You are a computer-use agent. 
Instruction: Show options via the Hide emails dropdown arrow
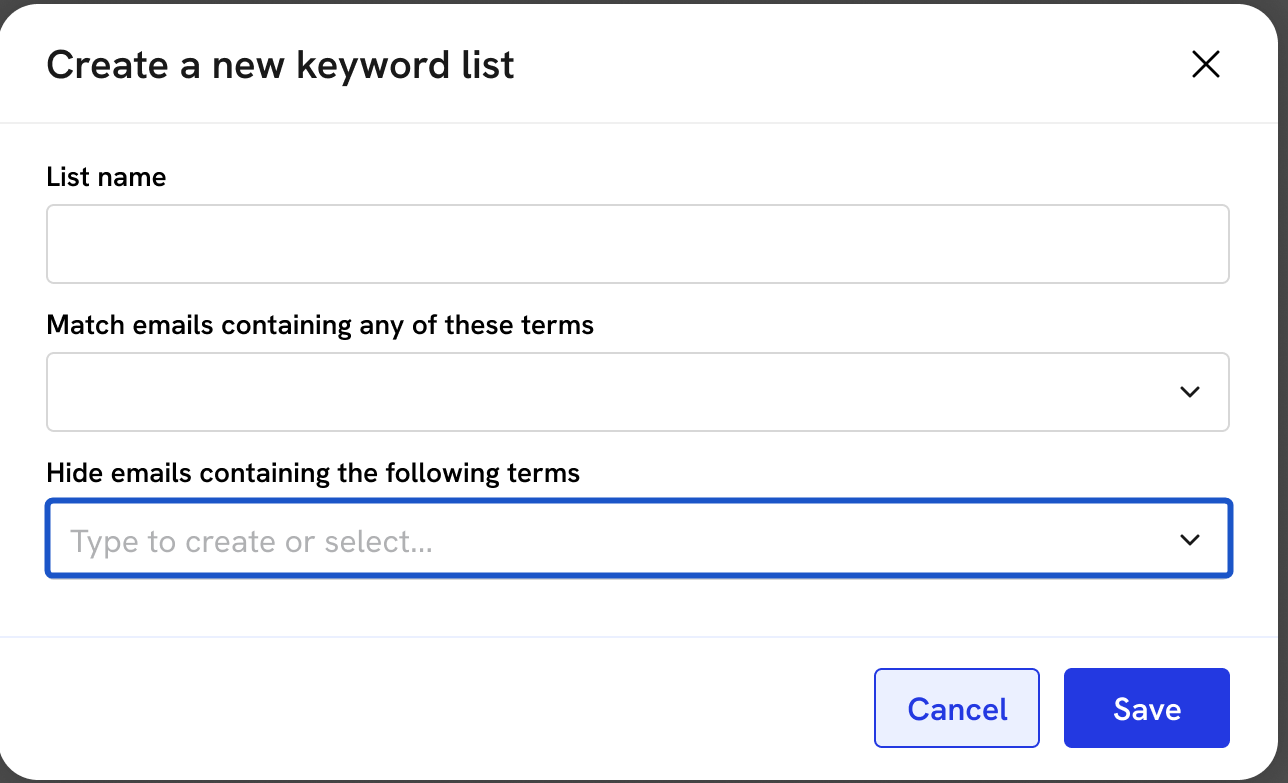1189,540
